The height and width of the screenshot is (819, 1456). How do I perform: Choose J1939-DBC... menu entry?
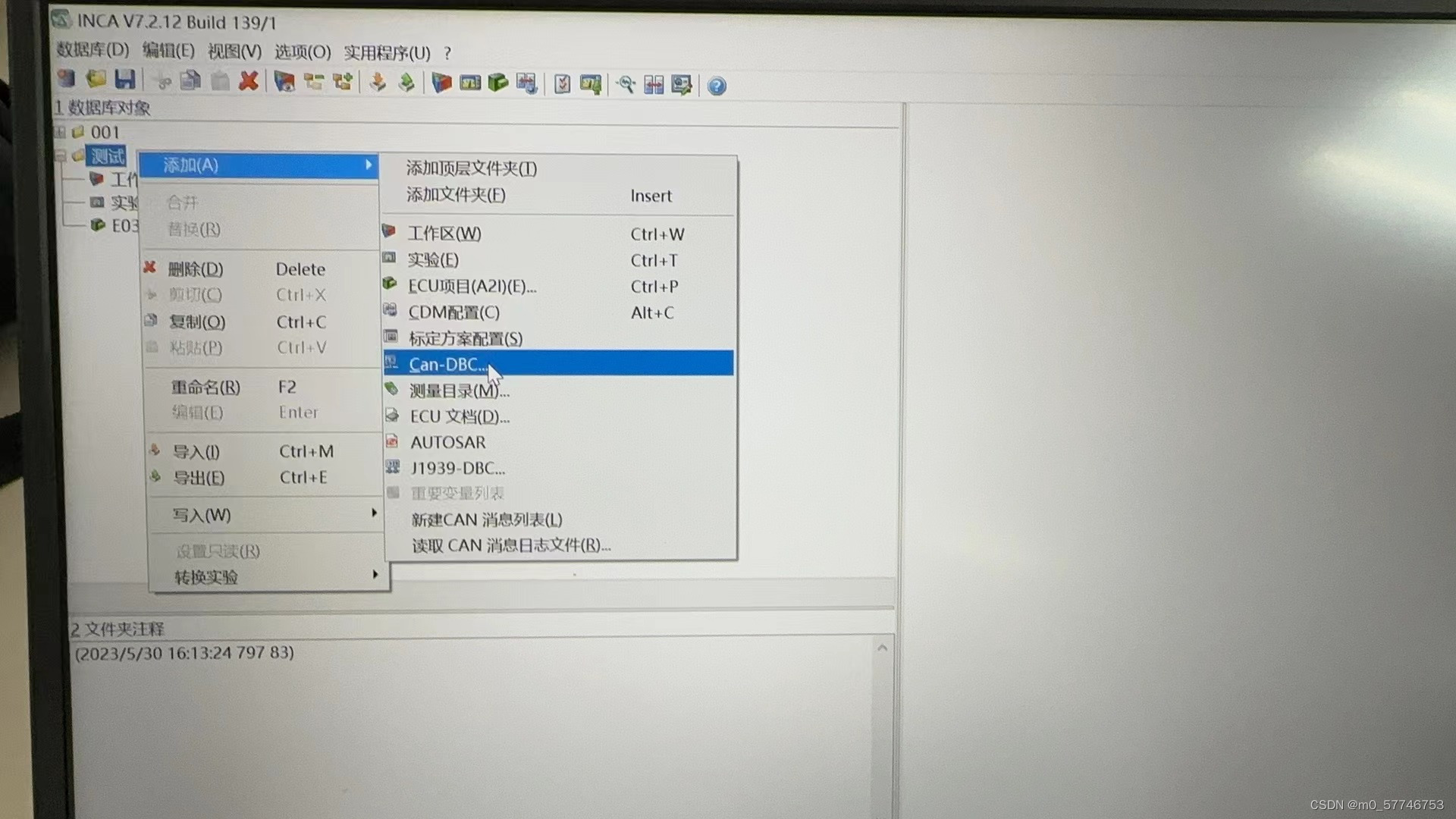click(x=457, y=468)
